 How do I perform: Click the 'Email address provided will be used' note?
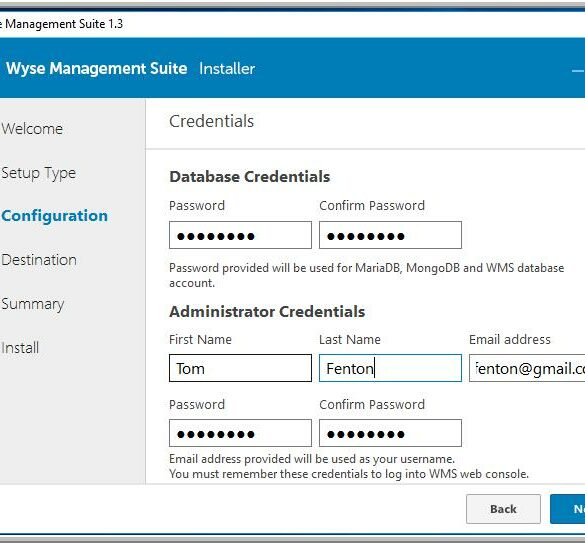pyautogui.click(x=312, y=459)
